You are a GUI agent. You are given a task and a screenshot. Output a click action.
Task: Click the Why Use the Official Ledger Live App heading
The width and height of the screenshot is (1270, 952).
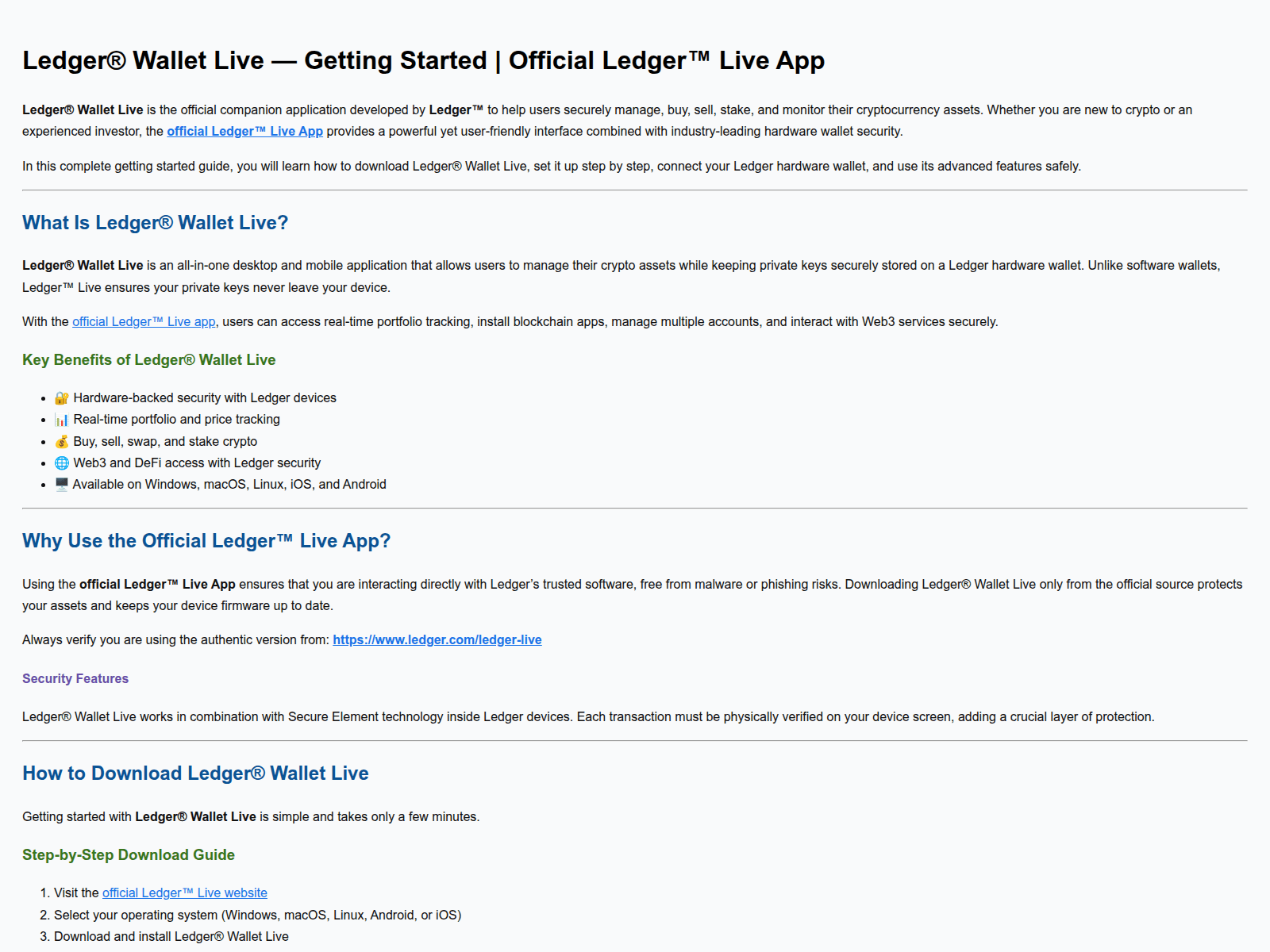click(x=206, y=540)
